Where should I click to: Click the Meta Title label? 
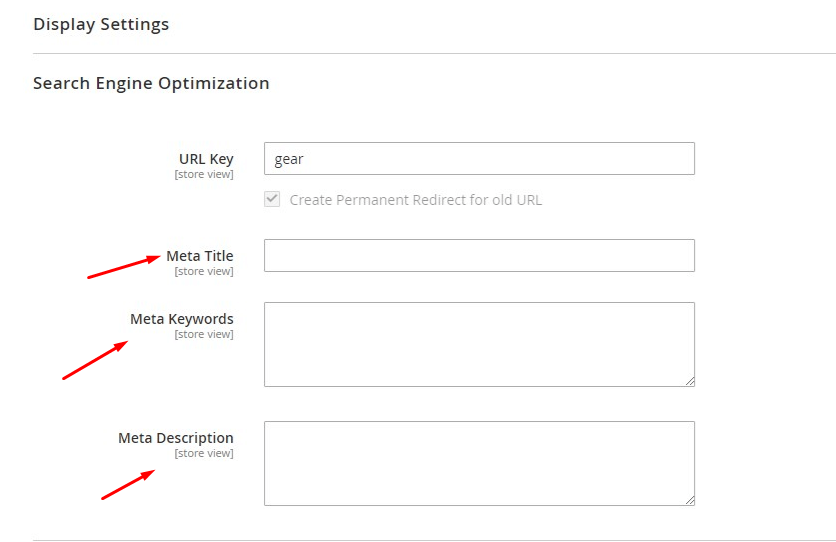click(x=199, y=256)
